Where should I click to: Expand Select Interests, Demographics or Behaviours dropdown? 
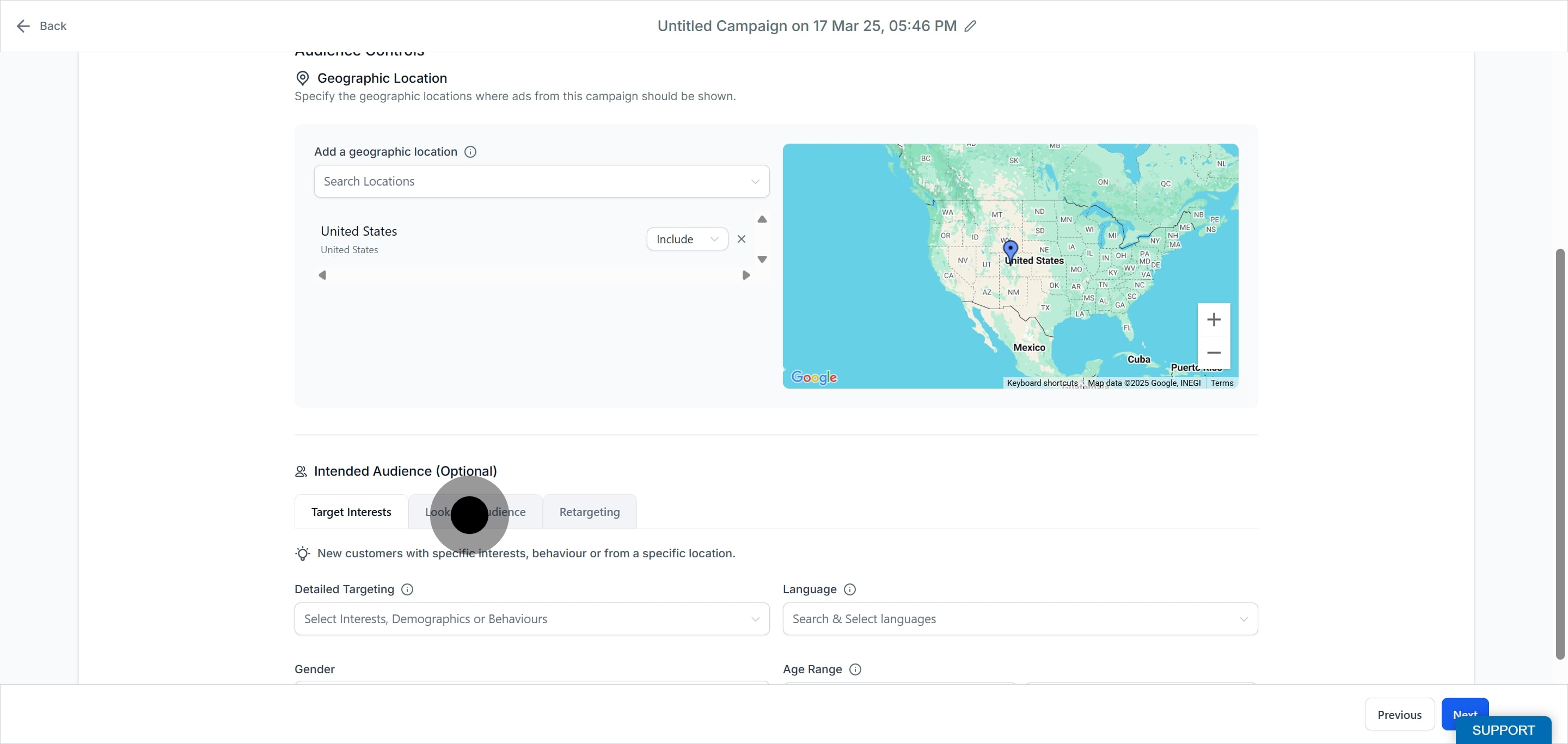(532, 619)
